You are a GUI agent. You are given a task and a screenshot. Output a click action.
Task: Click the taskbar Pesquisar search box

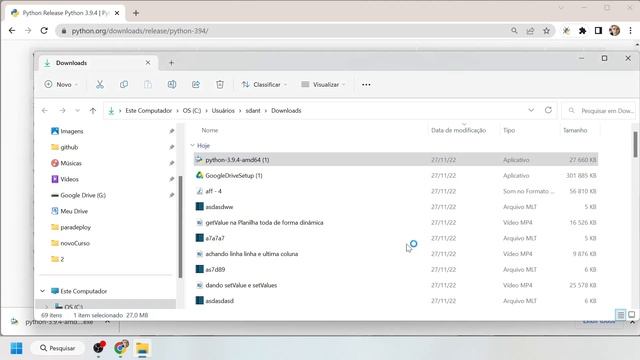[x=58, y=348]
